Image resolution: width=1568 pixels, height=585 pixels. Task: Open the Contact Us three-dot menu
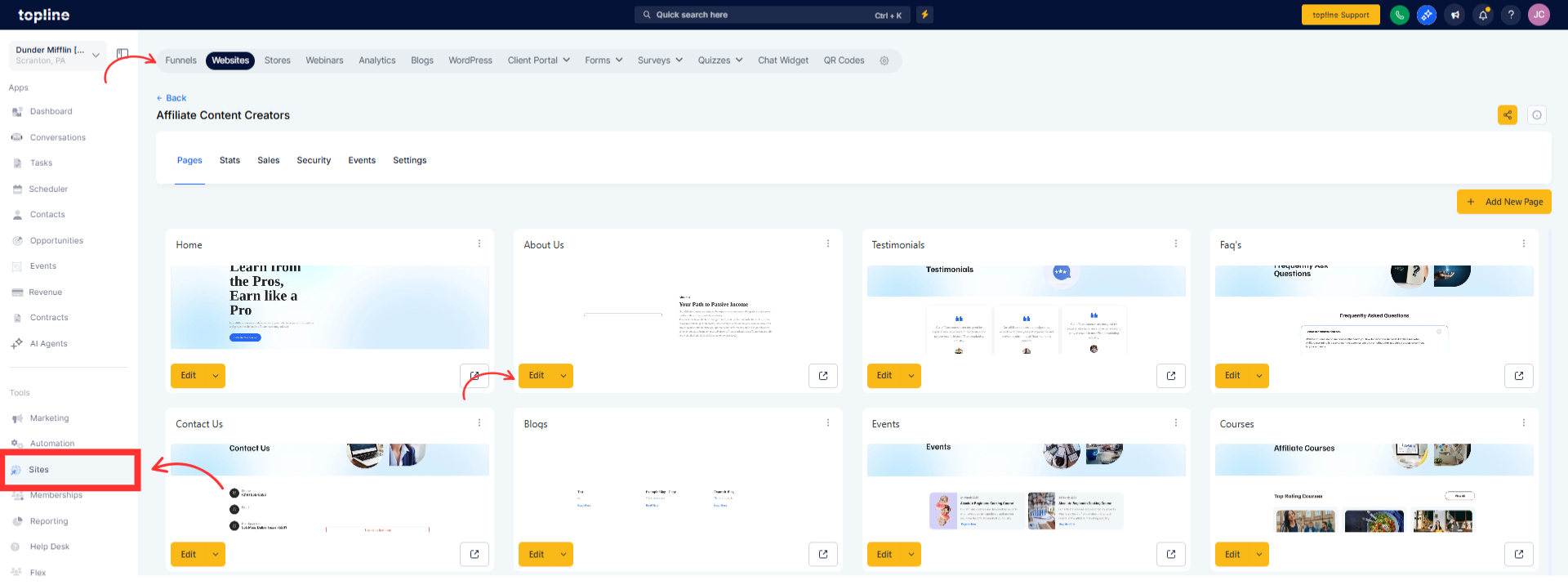pos(479,422)
